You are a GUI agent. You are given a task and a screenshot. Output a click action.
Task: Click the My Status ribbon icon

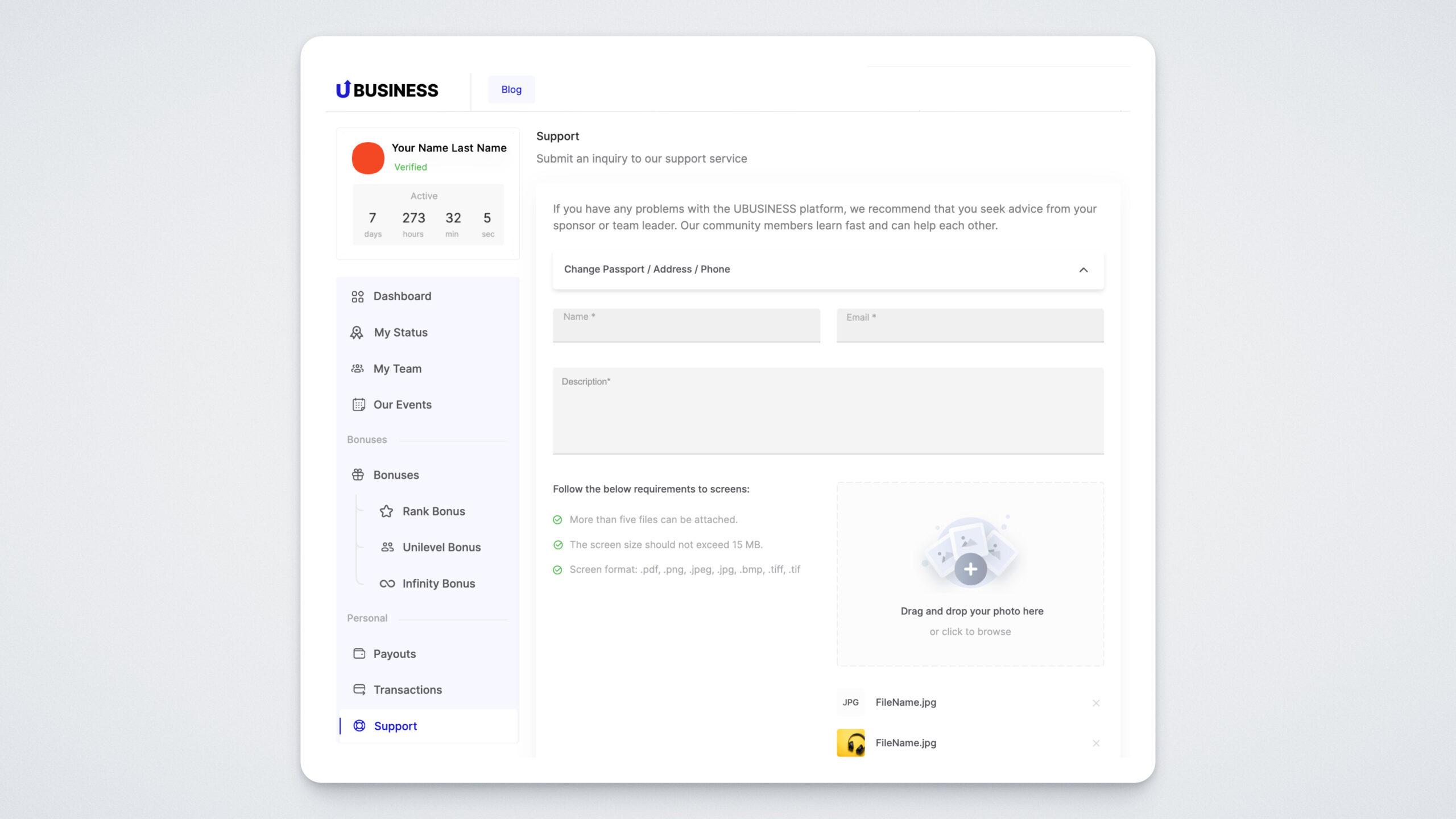(x=357, y=333)
